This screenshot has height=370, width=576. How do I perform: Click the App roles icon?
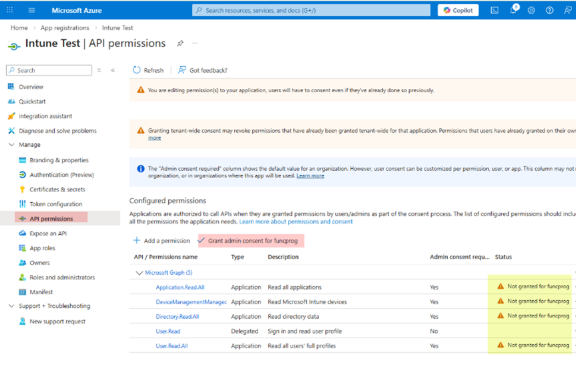(22, 248)
